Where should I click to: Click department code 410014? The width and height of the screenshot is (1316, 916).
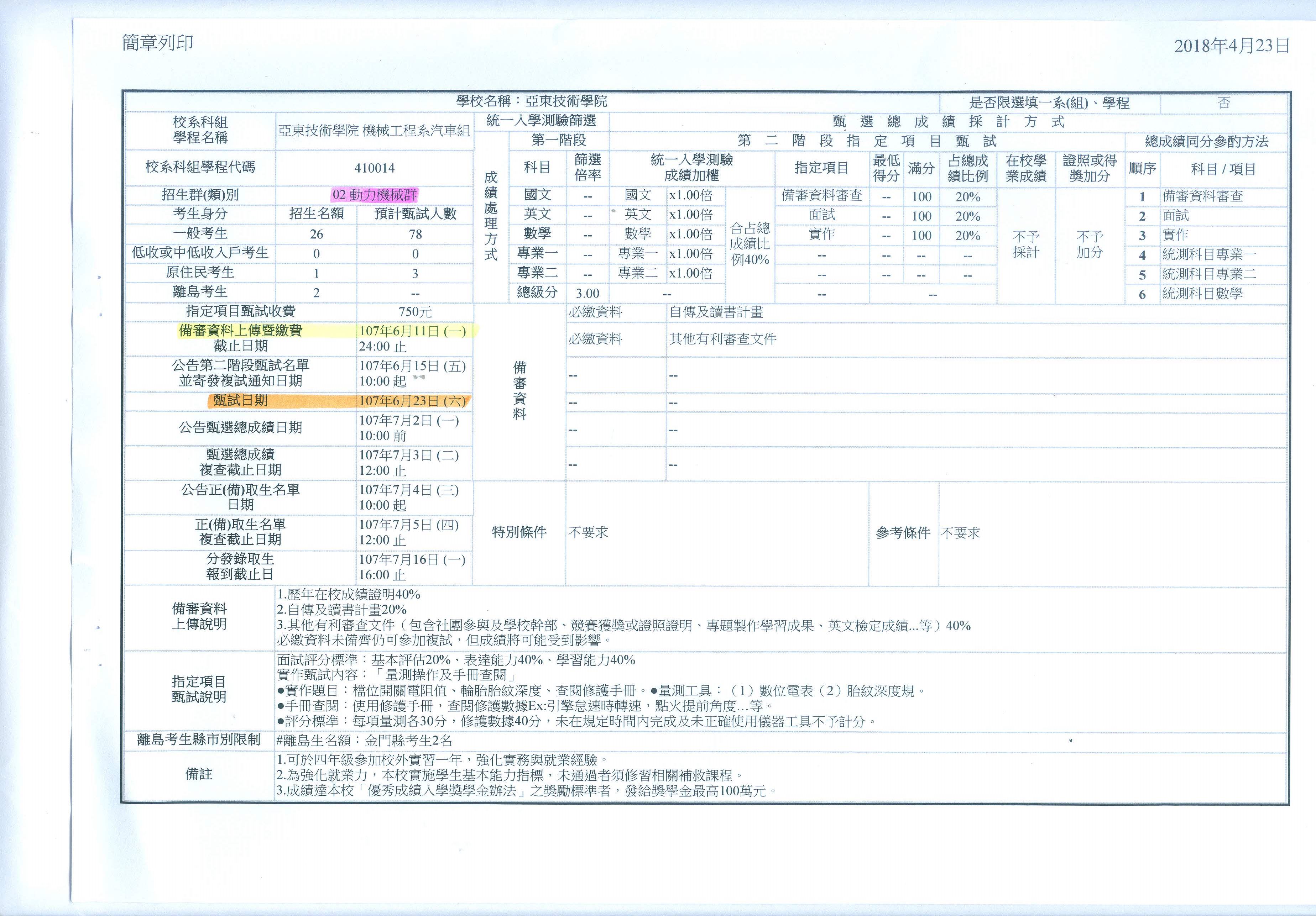click(x=374, y=168)
